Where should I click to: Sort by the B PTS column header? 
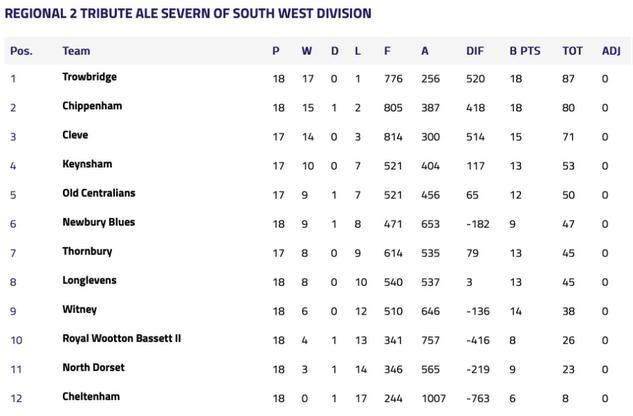(x=525, y=51)
